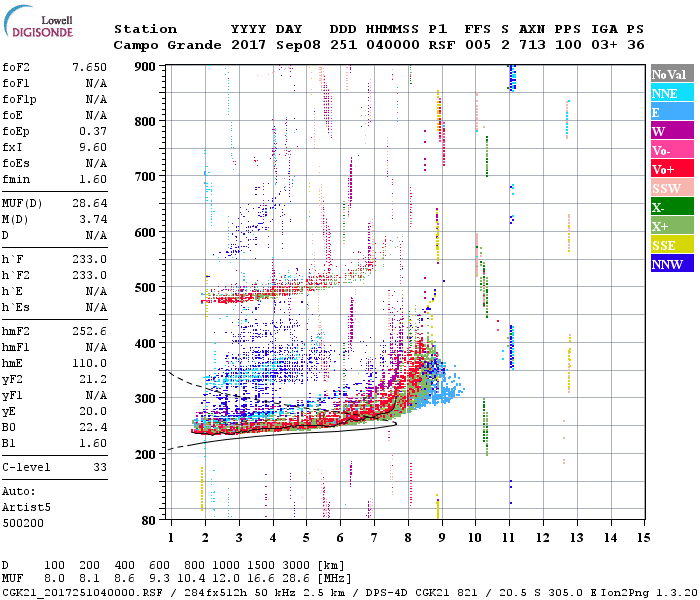Select the SSW legend swatch
This screenshot has height=600, width=700.
pyautogui.click(x=672, y=188)
